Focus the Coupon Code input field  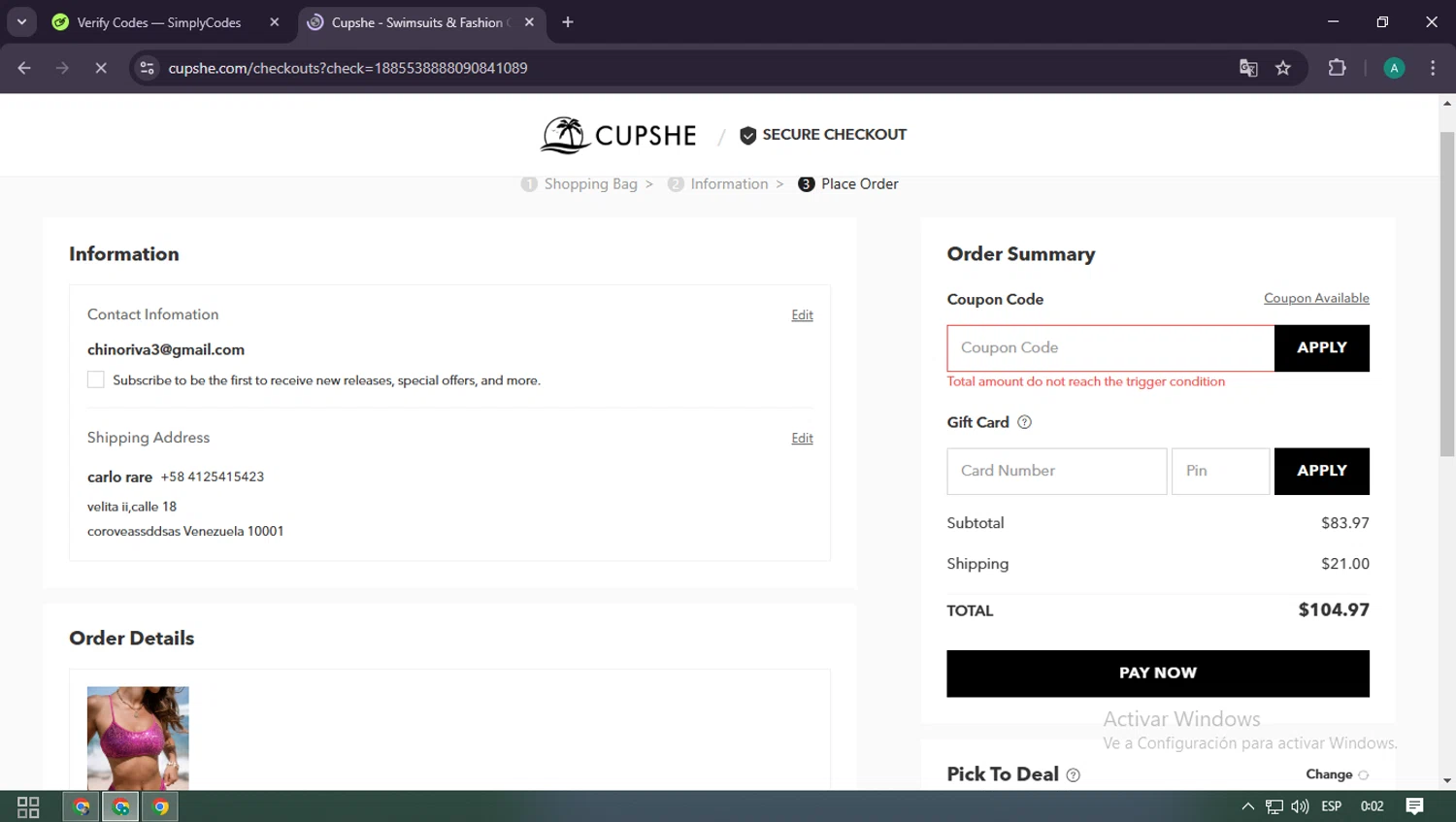pos(1110,348)
